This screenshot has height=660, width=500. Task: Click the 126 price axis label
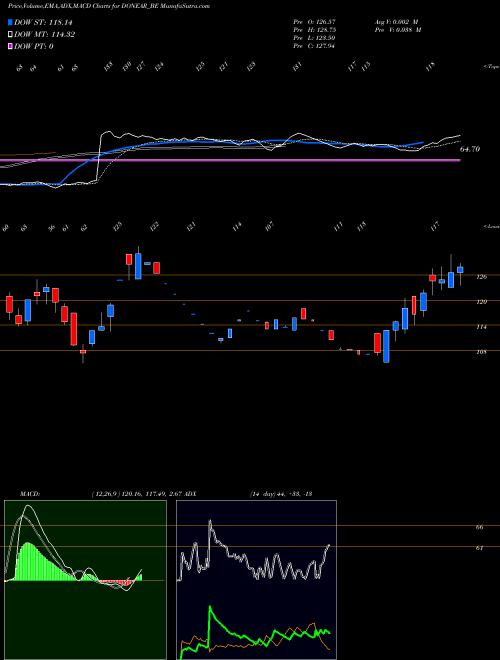pos(481,277)
